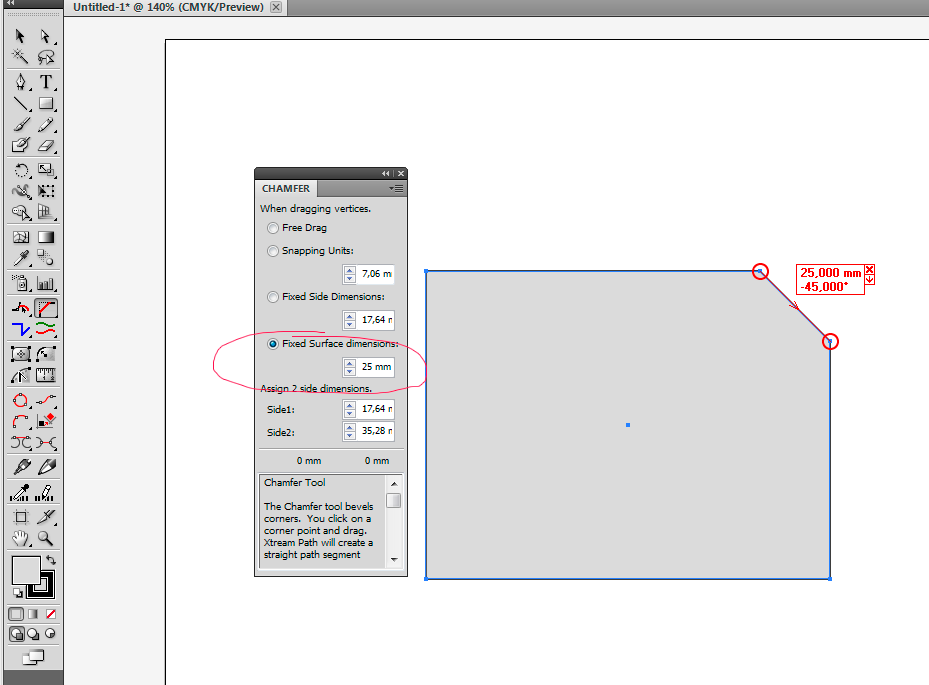929x685 pixels.
Task: Click the CHAMFER panel tab
Action: [286, 188]
